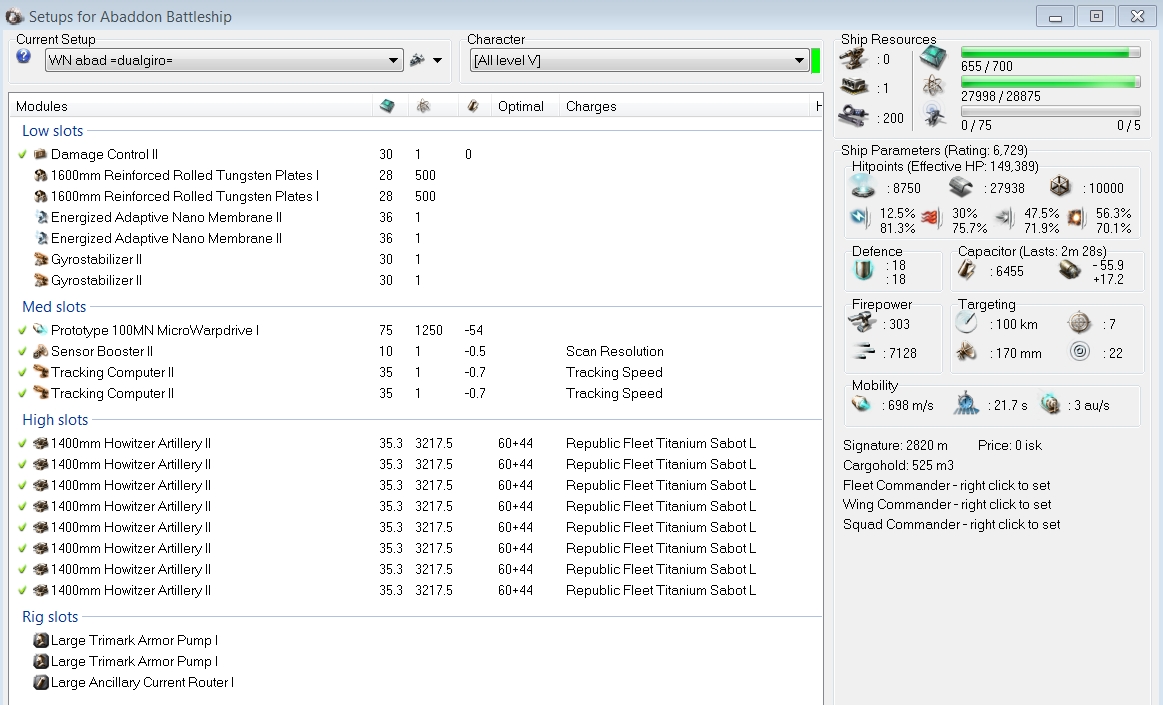Toggle the Prototype 100MN MicroWarpdrive I checkmark
The width and height of the screenshot is (1163, 705).
point(22,330)
